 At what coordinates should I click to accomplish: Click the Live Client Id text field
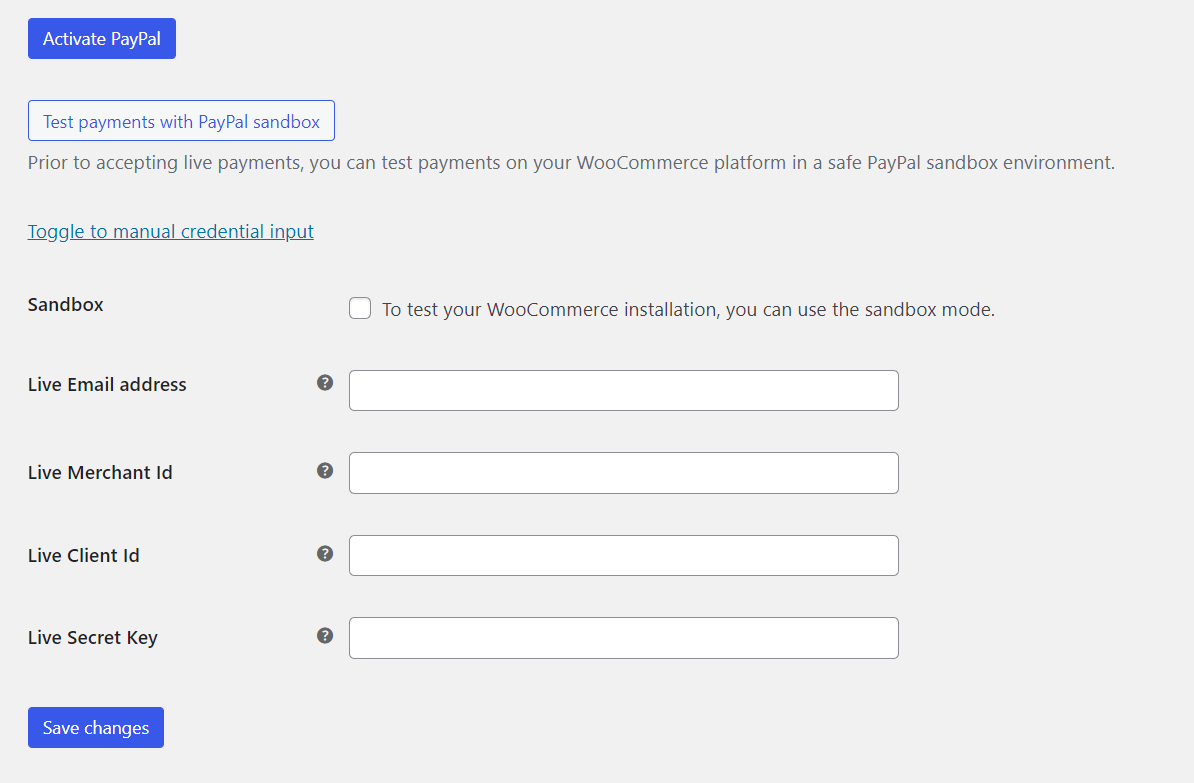(623, 555)
